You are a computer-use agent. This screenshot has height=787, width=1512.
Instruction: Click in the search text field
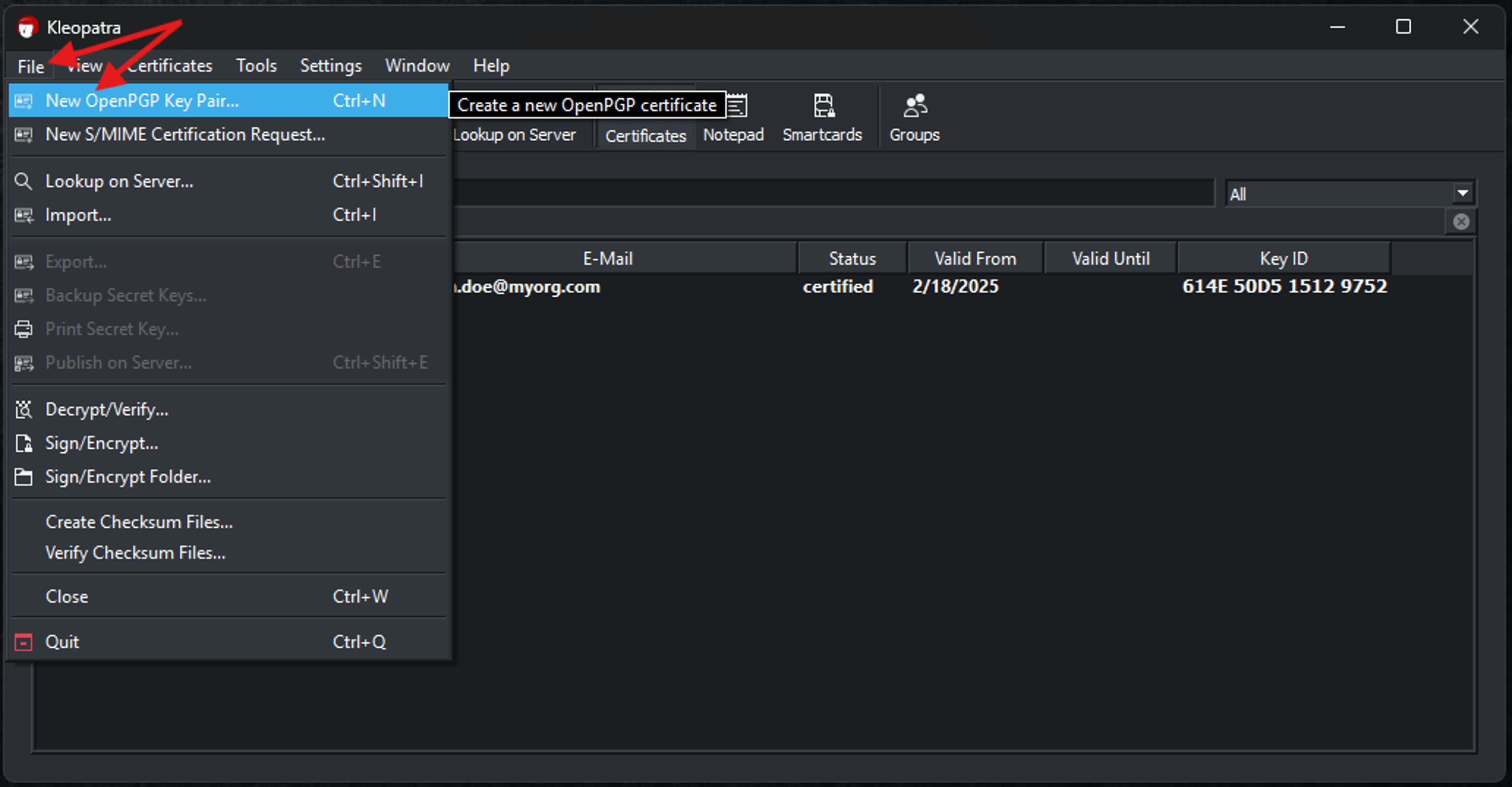834,193
